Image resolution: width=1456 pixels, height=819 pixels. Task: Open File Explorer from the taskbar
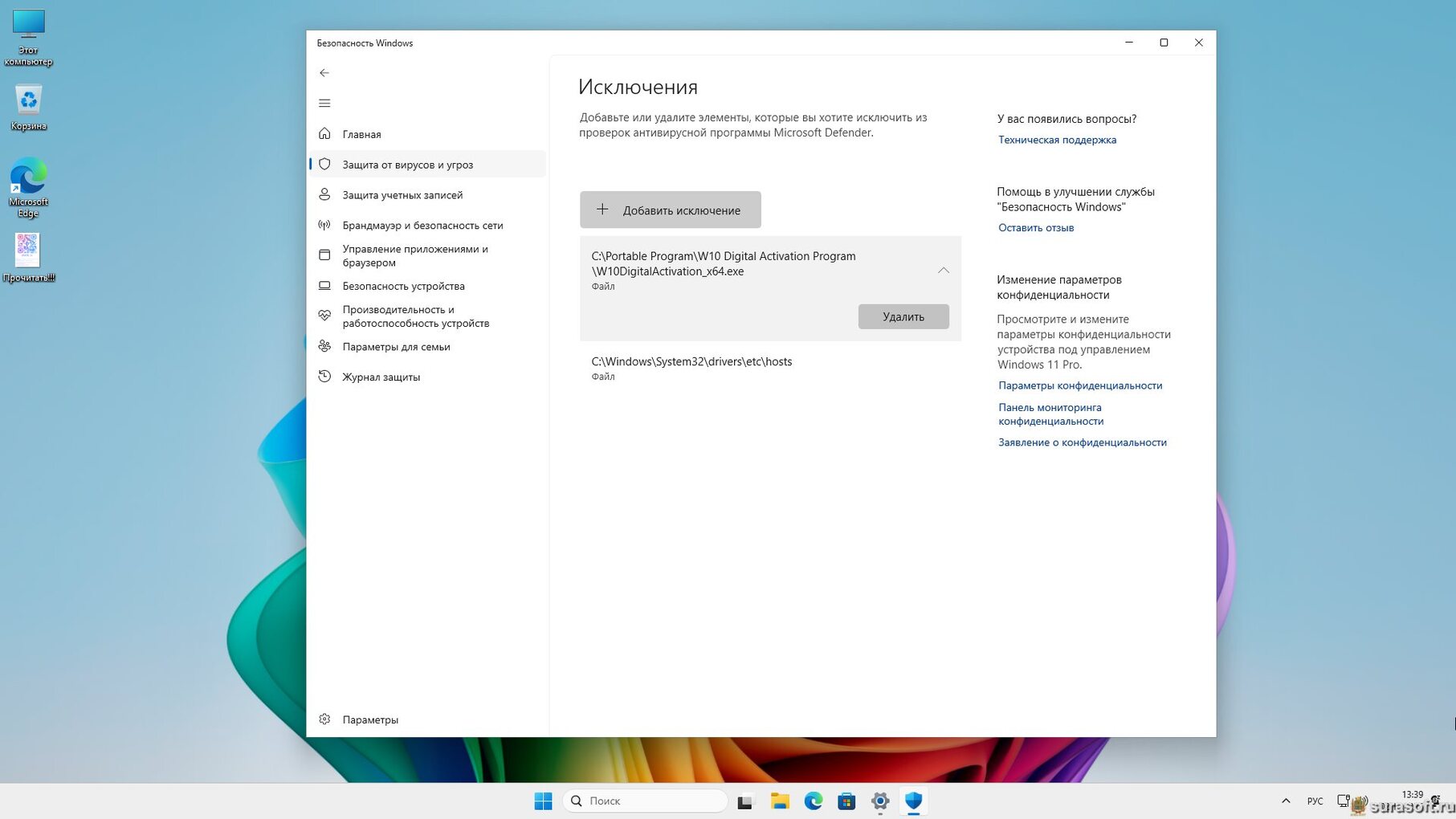coord(779,801)
